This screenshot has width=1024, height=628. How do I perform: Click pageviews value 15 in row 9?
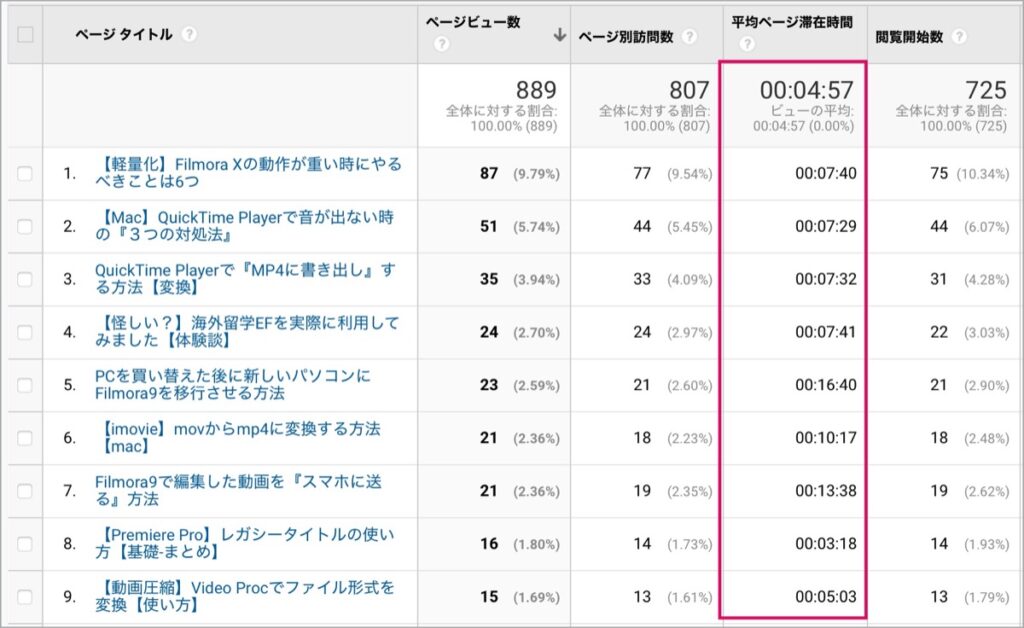tap(489, 596)
